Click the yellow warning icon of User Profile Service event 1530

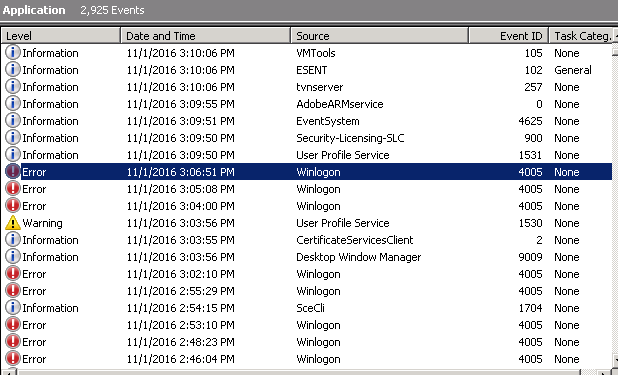click(x=13, y=223)
